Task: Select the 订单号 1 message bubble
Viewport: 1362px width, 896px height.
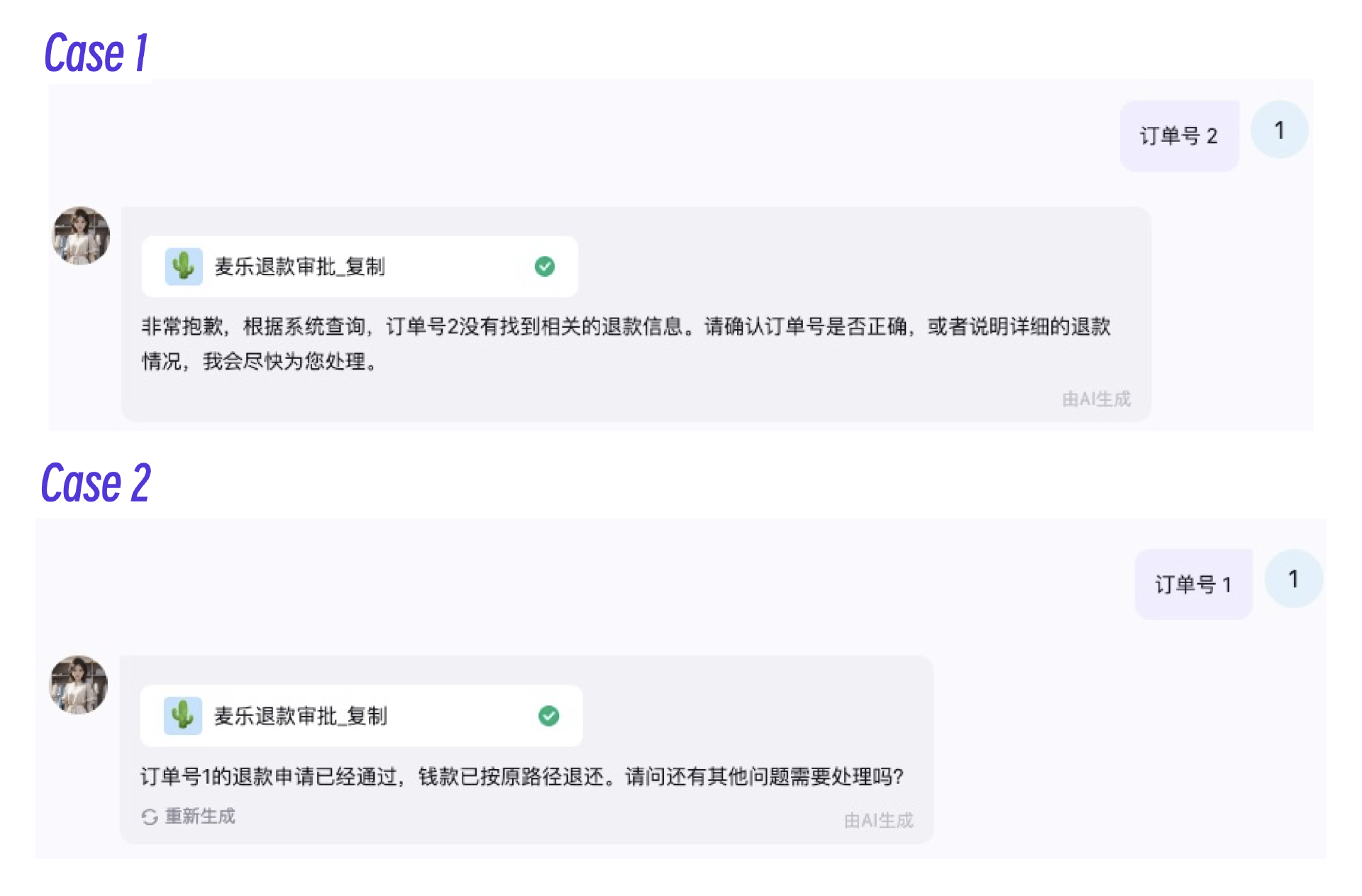Action: coord(1192,585)
